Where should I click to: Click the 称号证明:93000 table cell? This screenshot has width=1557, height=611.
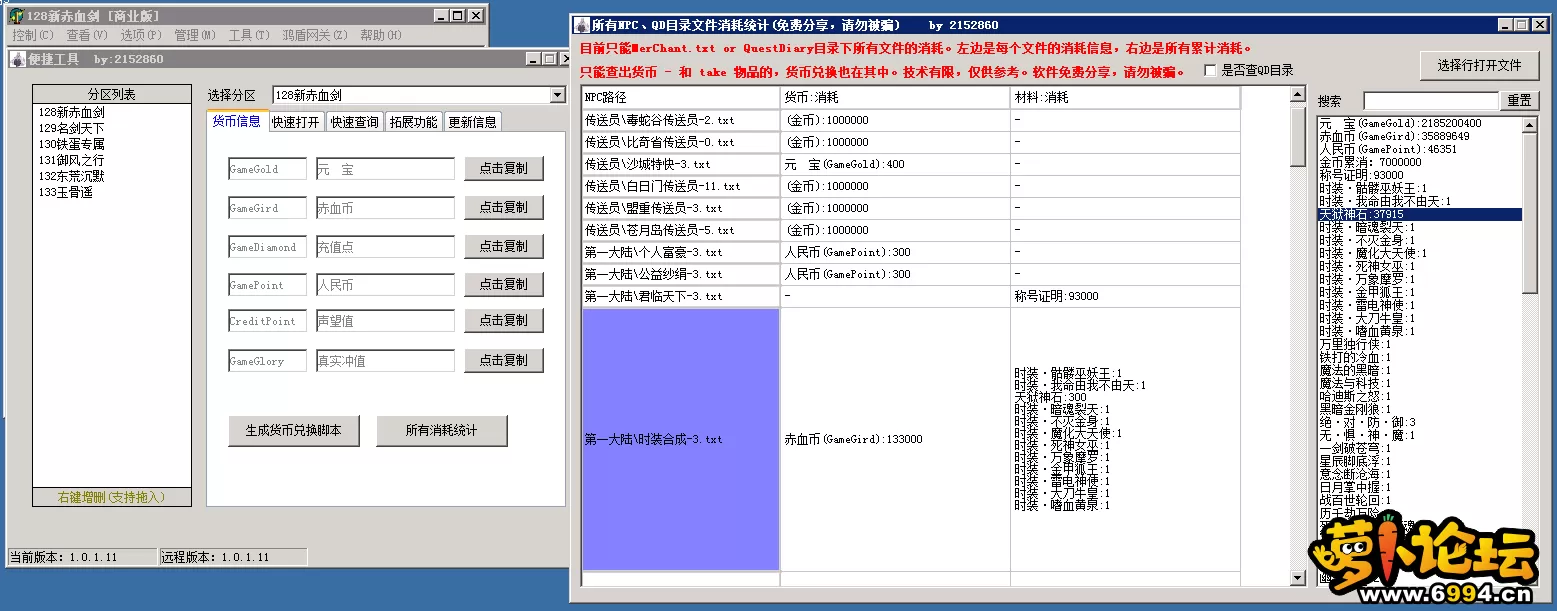pos(1126,296)
